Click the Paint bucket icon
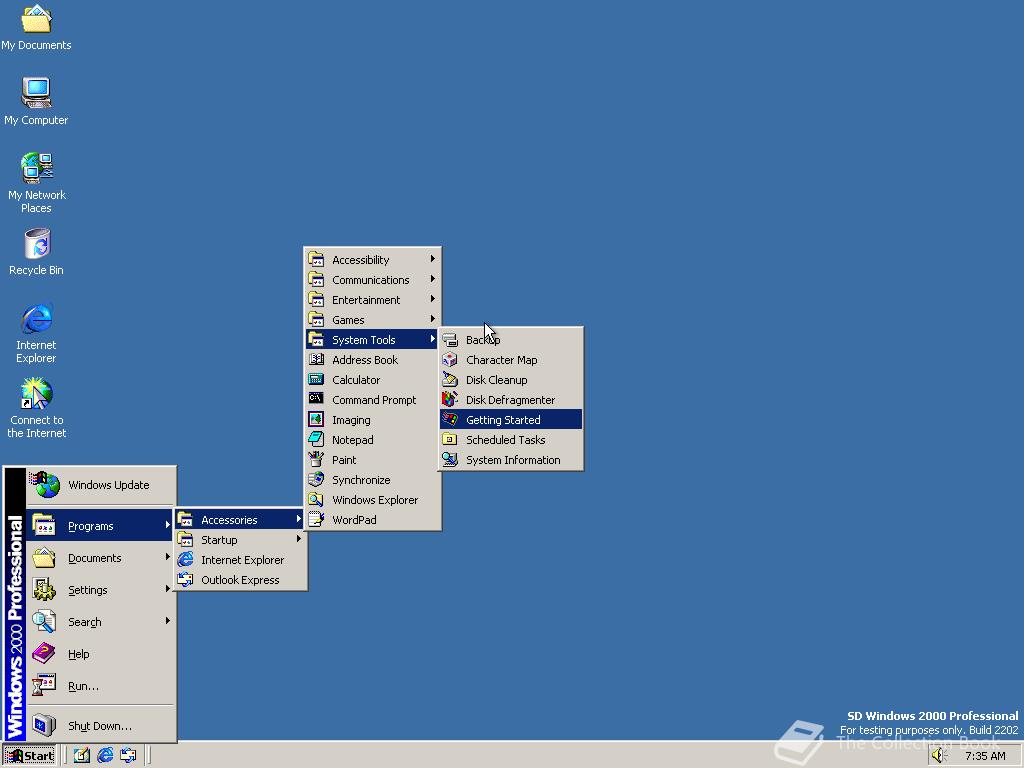1024x768 pixels. [x=316, y=459]
